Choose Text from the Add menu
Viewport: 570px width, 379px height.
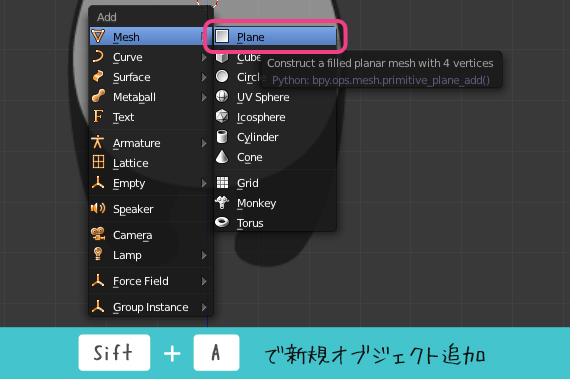(x=150, y=117)
